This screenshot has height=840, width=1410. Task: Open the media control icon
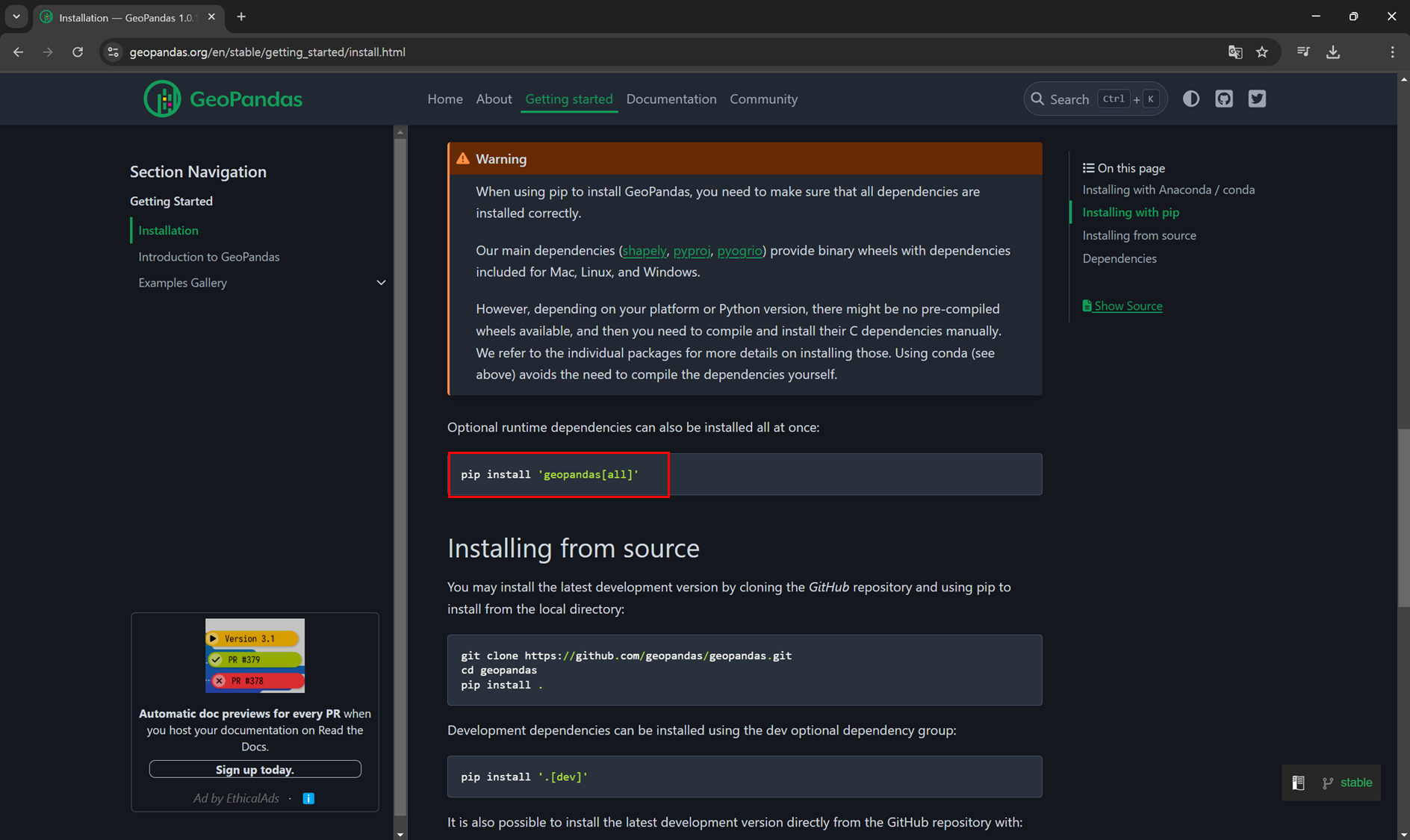1303,52
